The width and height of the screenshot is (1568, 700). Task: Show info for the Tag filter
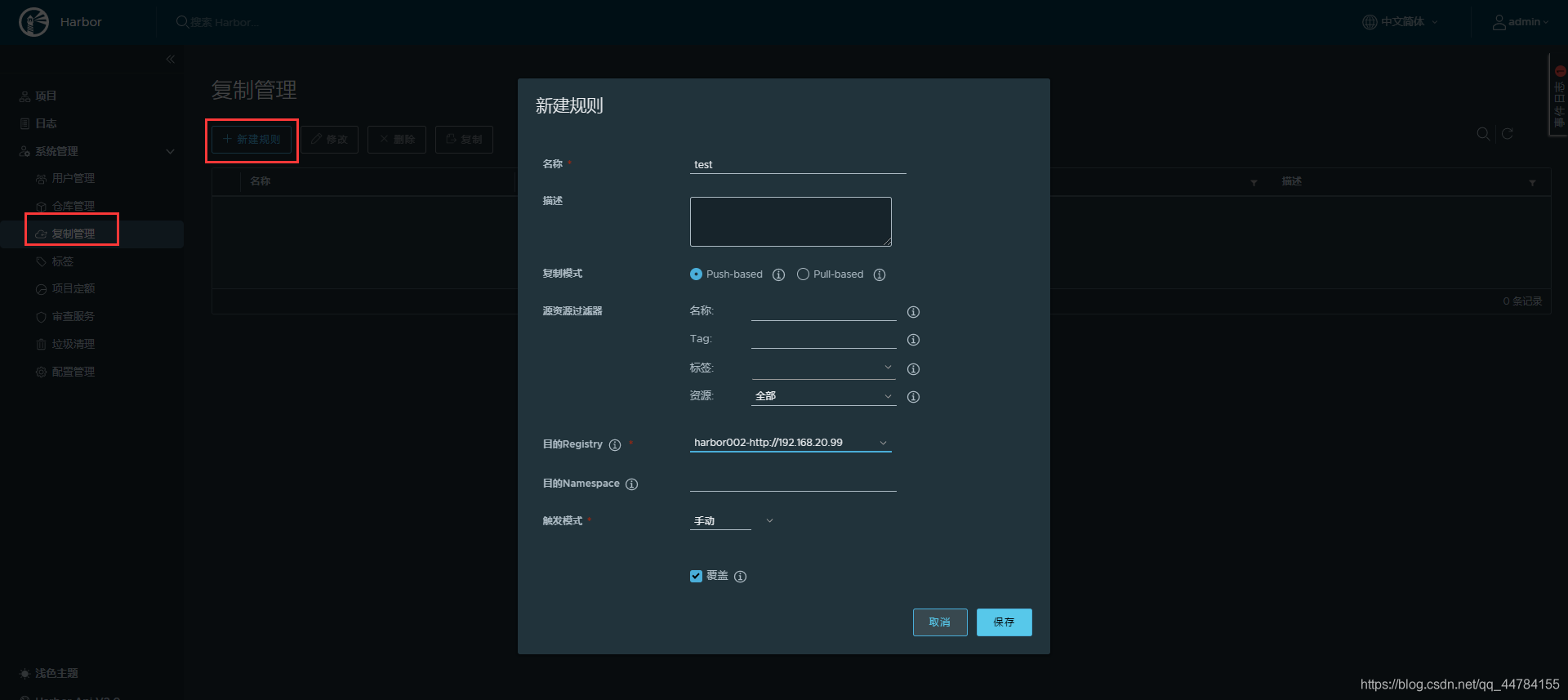tap(913, 340)
